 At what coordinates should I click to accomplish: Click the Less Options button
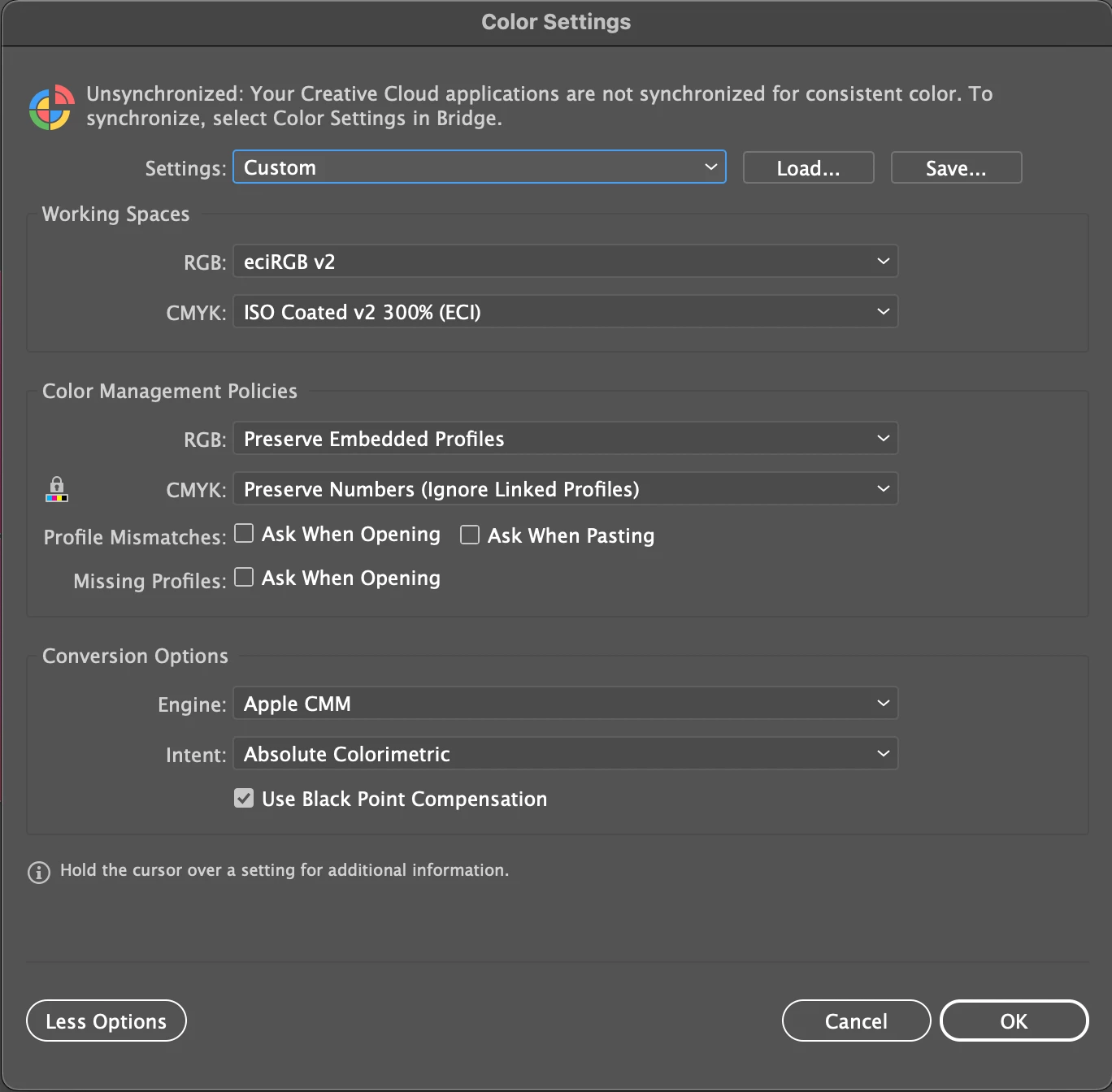pos(106,1020)
